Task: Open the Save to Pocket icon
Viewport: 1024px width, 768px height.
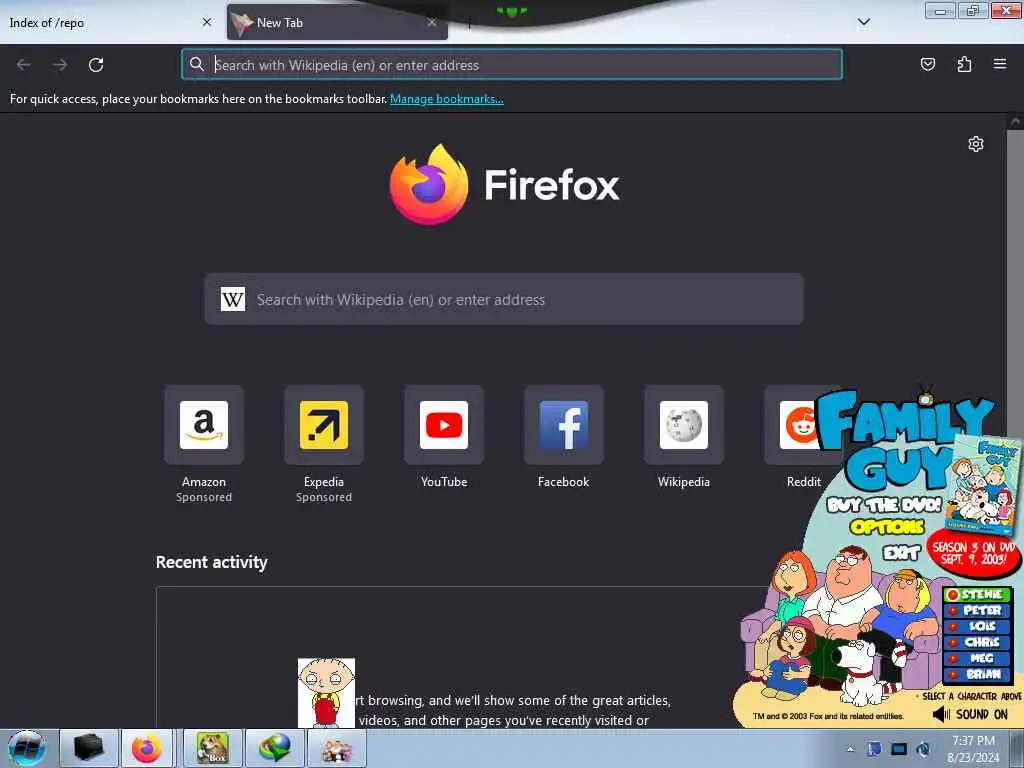Action: click(927, 64)
